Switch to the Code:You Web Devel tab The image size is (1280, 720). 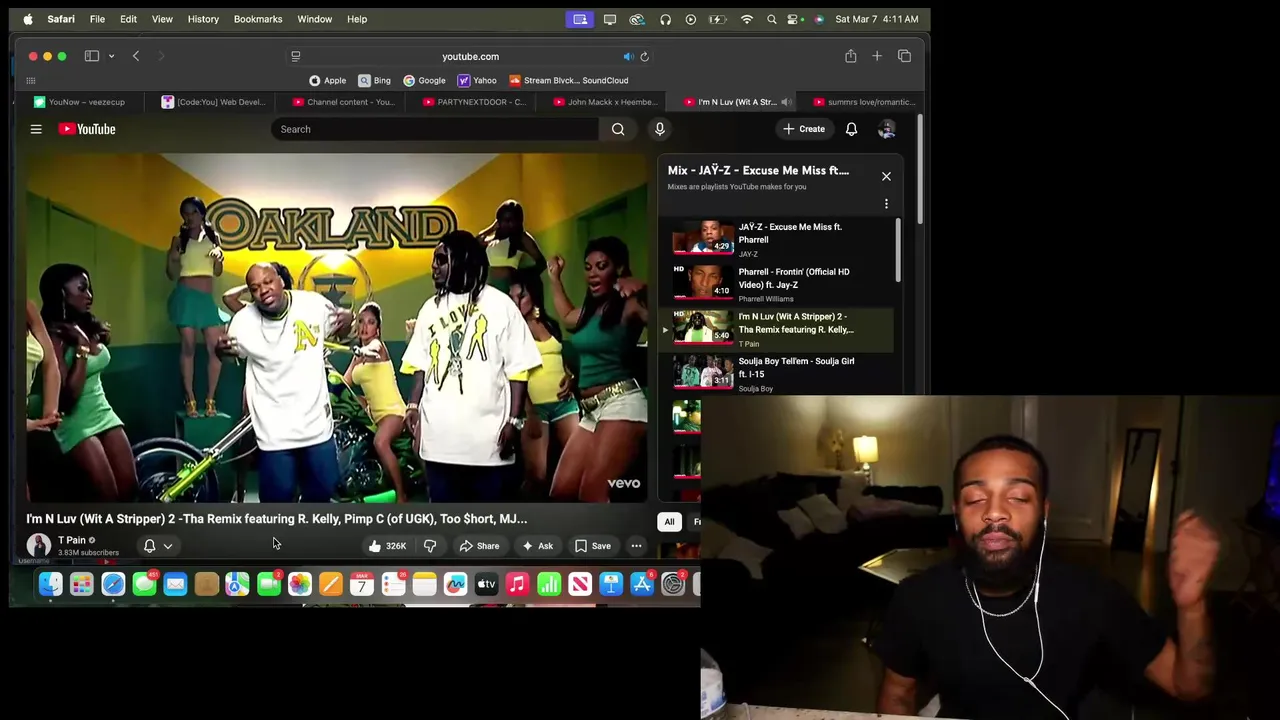pyautogui.click(x=214, y=102)
